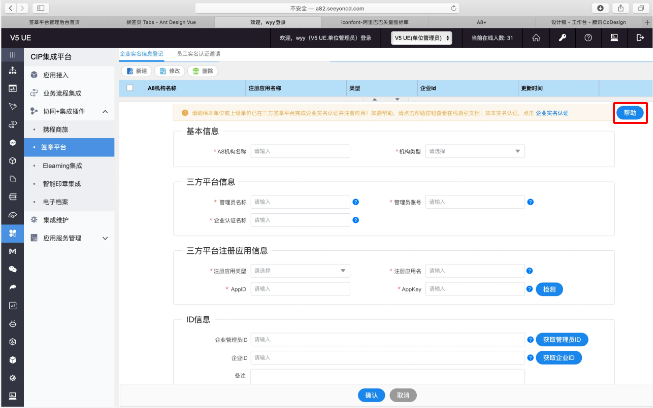Expand the 应用服务管理 menu group
This screenshot has height=408, width=653.
pos(105,238)
